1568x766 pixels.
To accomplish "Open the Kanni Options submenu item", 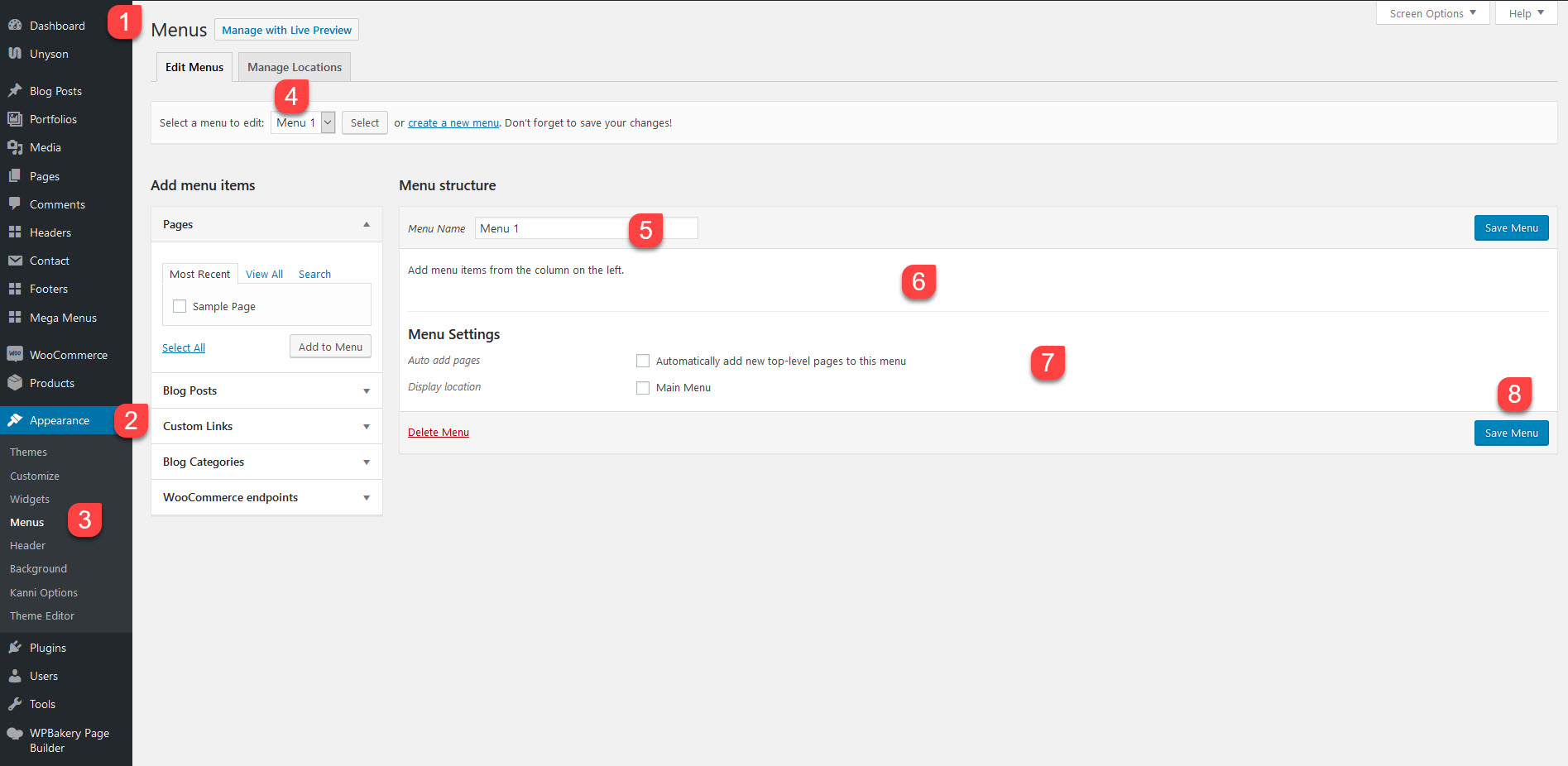I will (x=44, y=592).
